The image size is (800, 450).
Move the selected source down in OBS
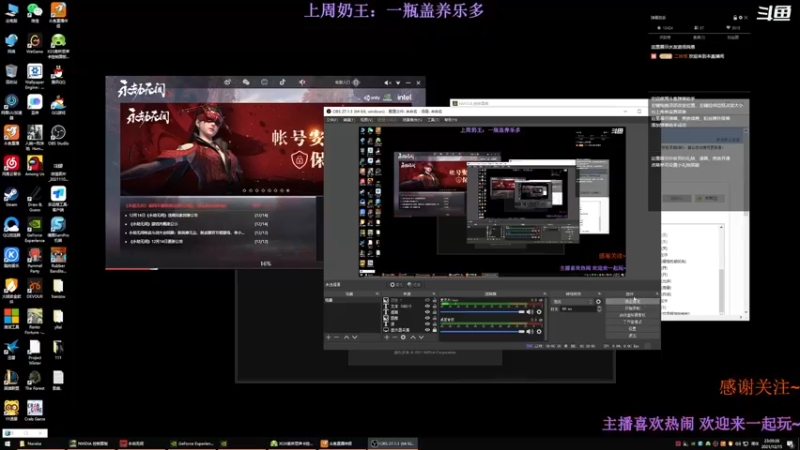pos(421,337)
